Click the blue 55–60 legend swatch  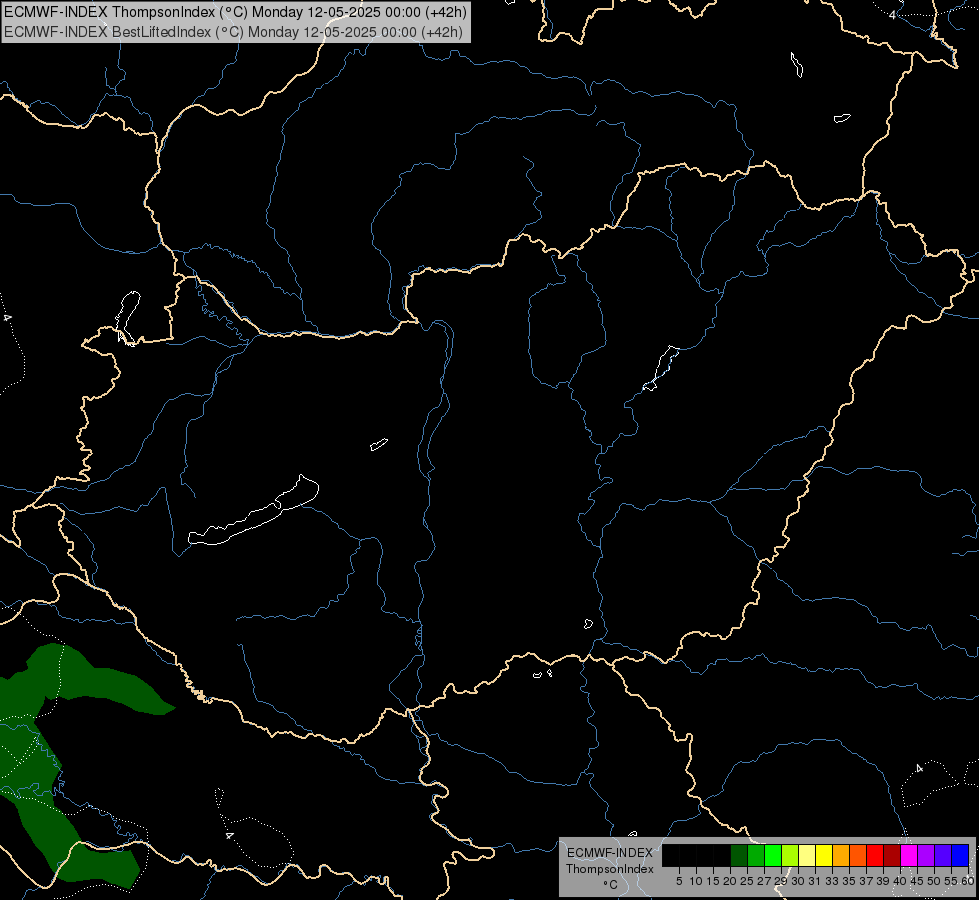[x=960, y=855]
